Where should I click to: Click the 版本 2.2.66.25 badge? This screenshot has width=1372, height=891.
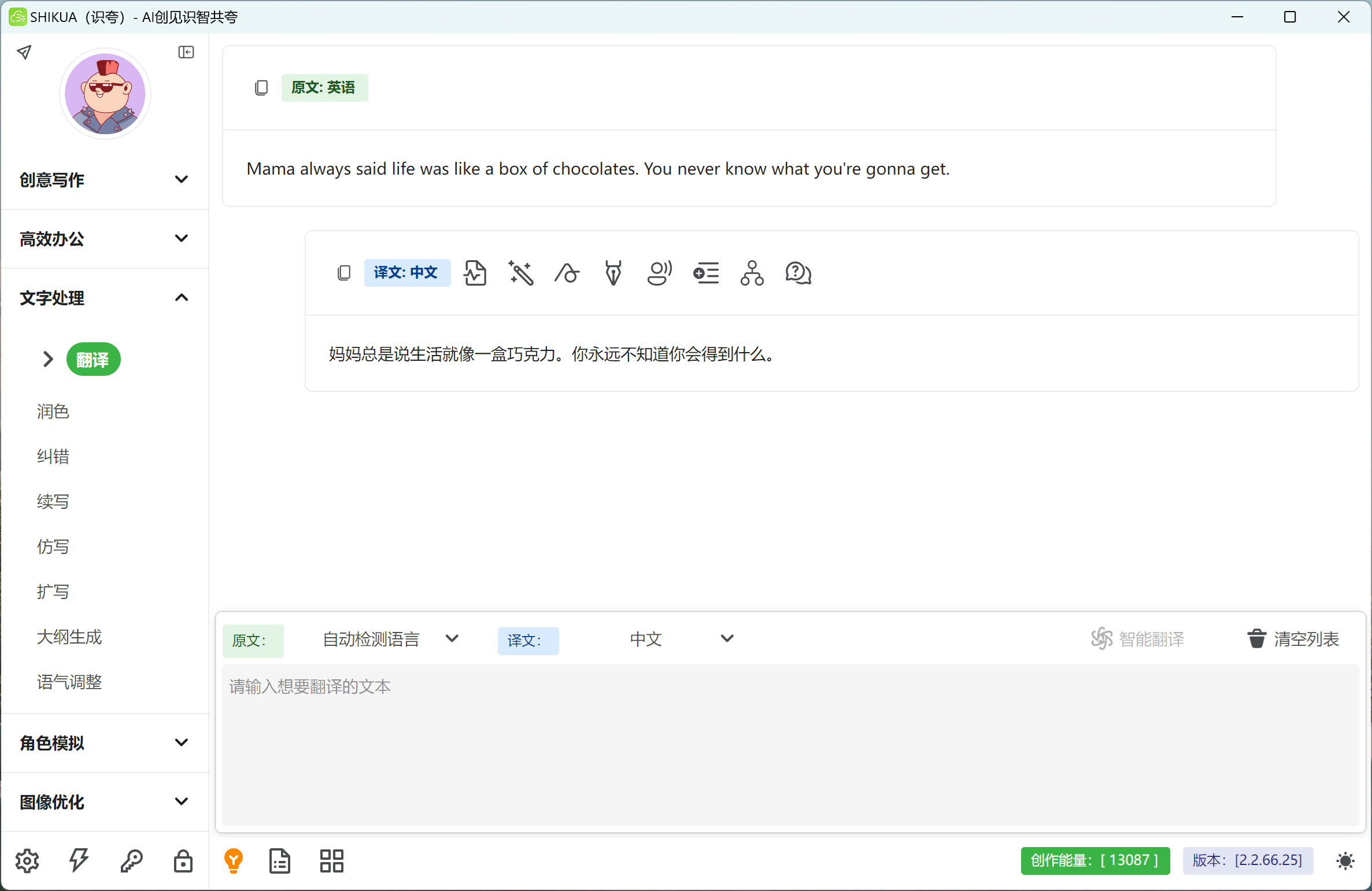[1248, 861]
